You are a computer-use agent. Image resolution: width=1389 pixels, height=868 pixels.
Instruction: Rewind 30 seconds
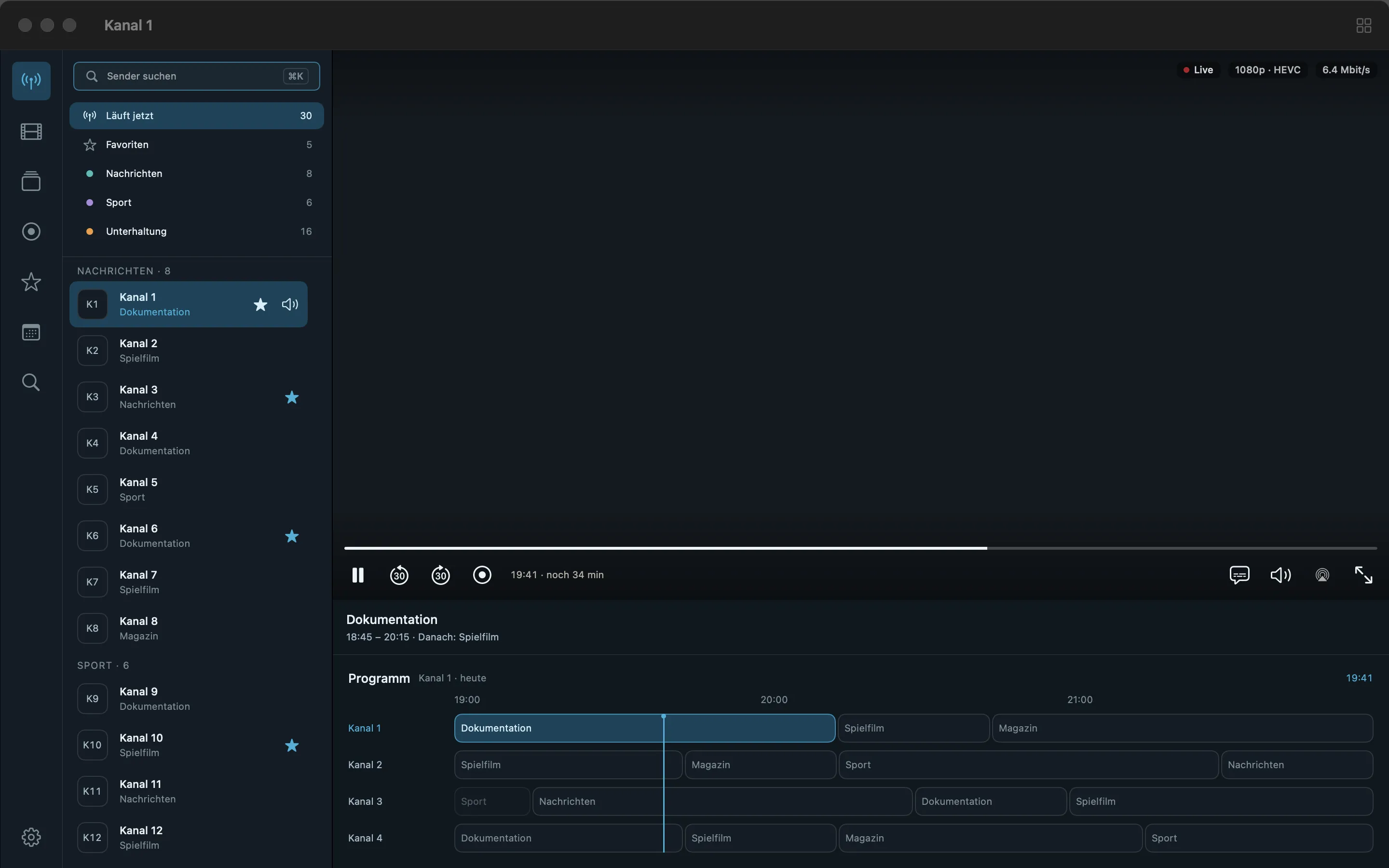(399, 575)
